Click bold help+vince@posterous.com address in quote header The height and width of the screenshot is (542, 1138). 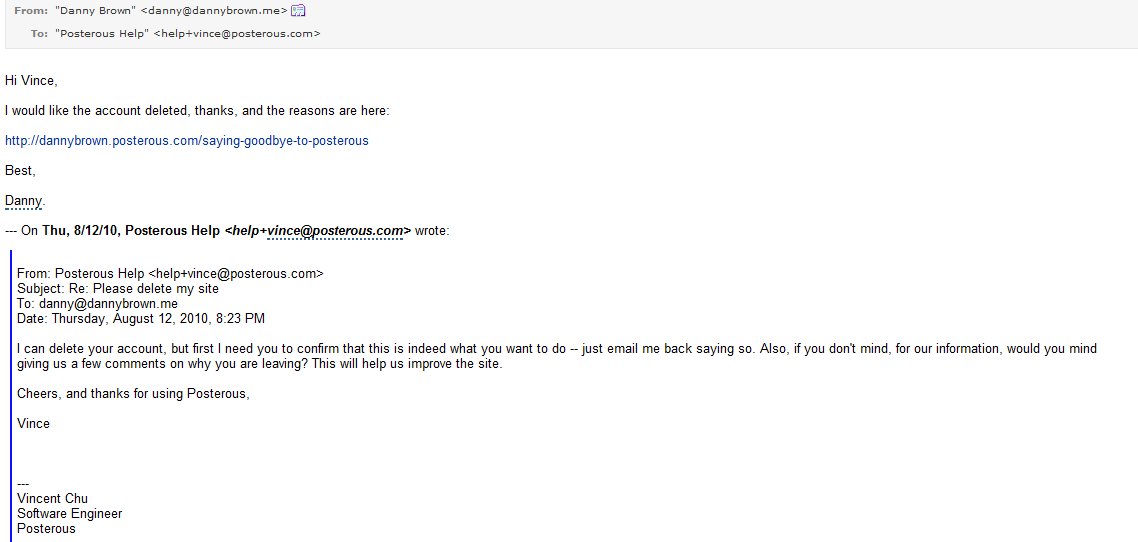click(x=318, y=231)
